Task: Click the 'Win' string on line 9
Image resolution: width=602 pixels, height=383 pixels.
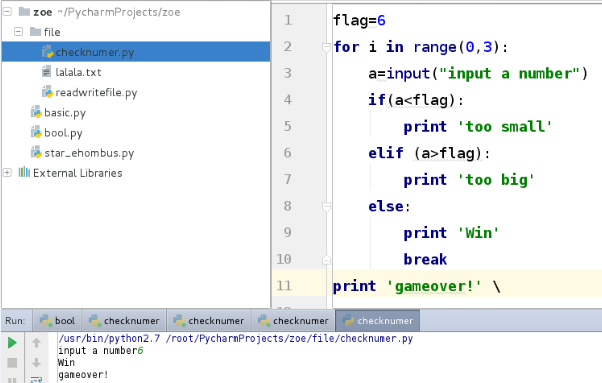Action: click(478, 233)
